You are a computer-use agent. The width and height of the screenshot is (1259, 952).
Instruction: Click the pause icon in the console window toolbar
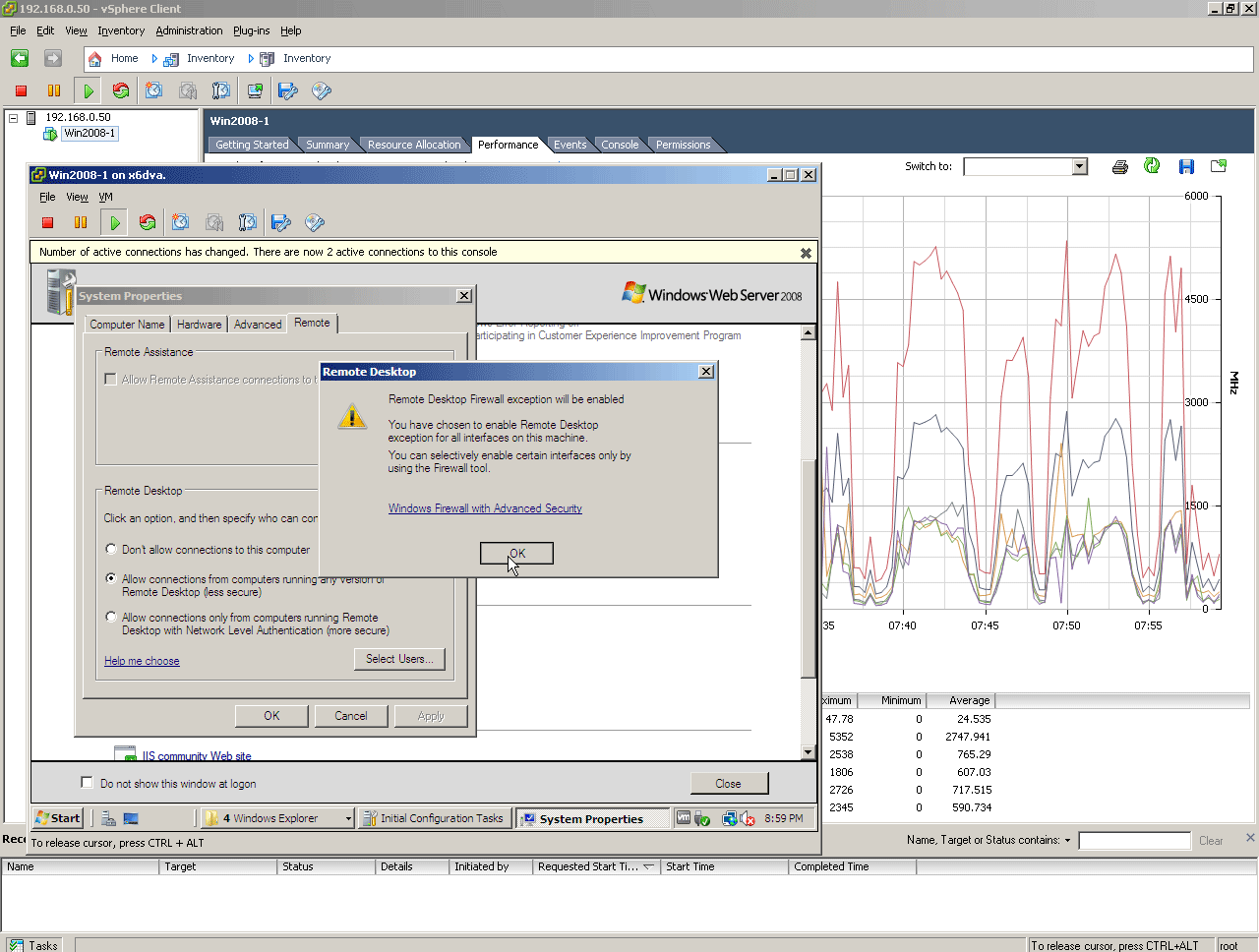click(81, 223)
